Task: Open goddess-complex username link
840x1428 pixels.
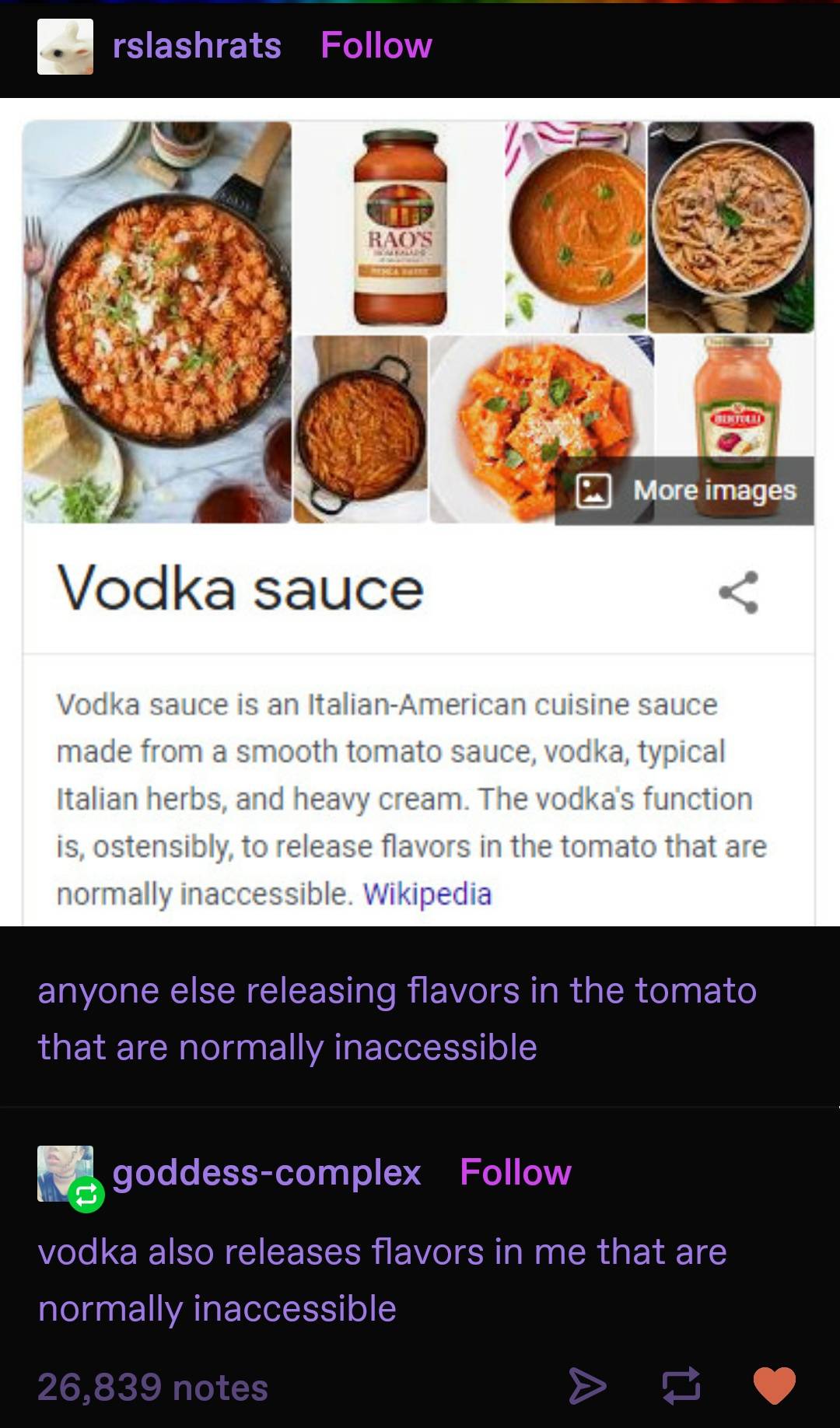Action: click(267, 1172)
